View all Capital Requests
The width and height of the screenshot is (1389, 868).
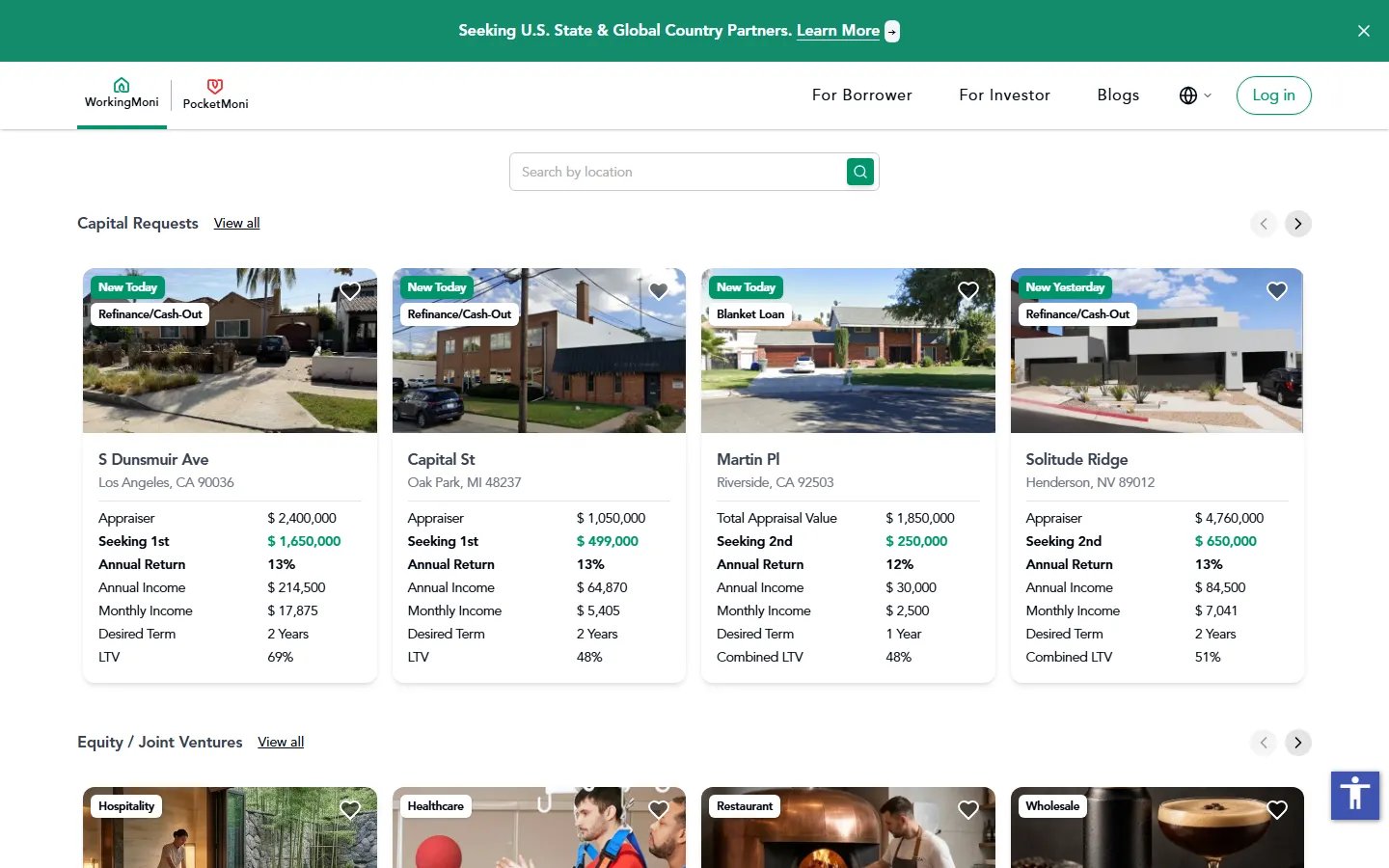point(236,223)
